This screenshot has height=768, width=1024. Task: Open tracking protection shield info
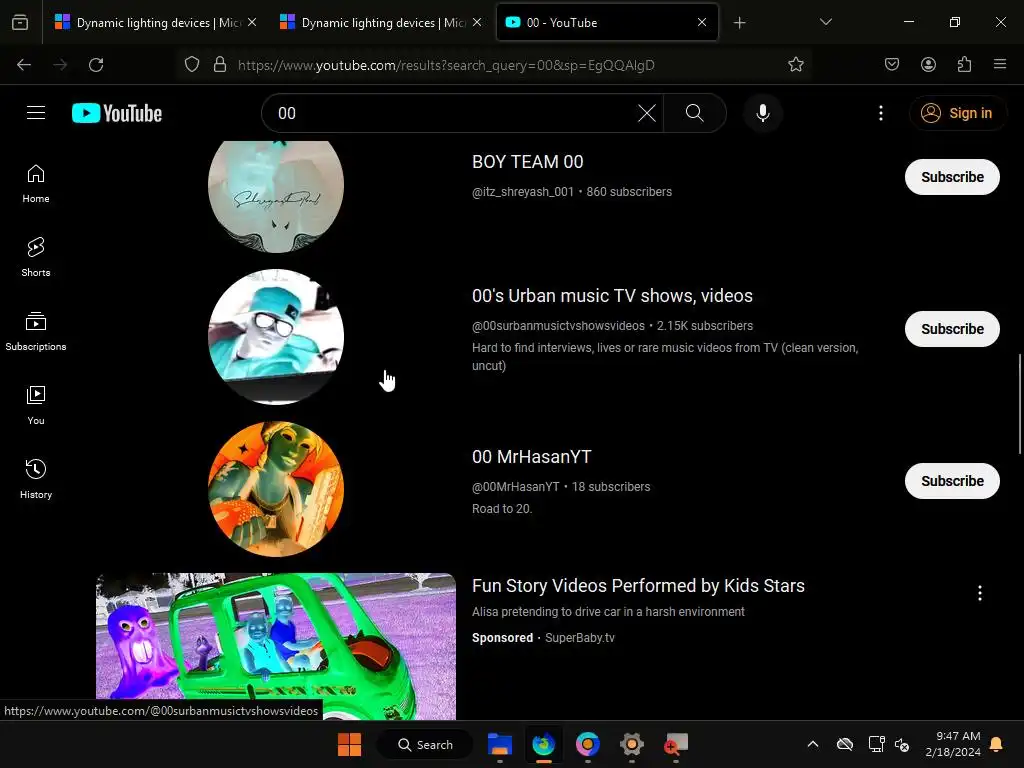pos(191,65)
